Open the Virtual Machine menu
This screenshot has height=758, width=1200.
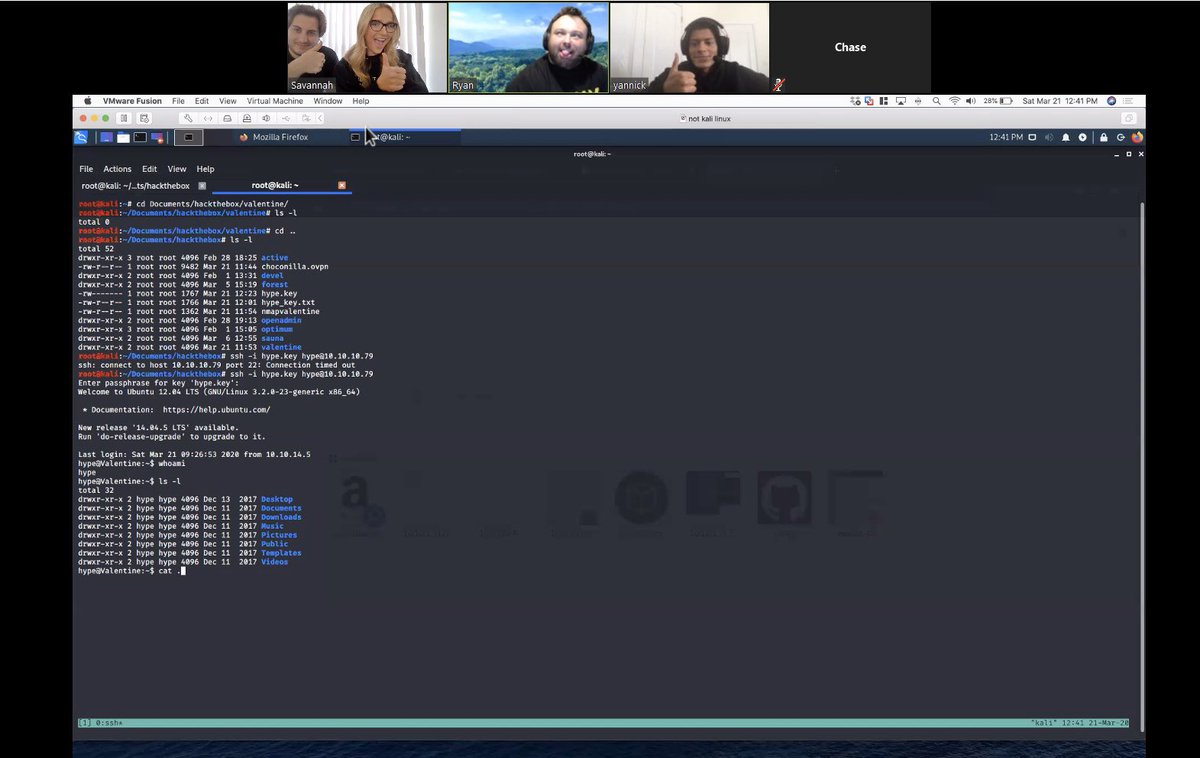275,101
